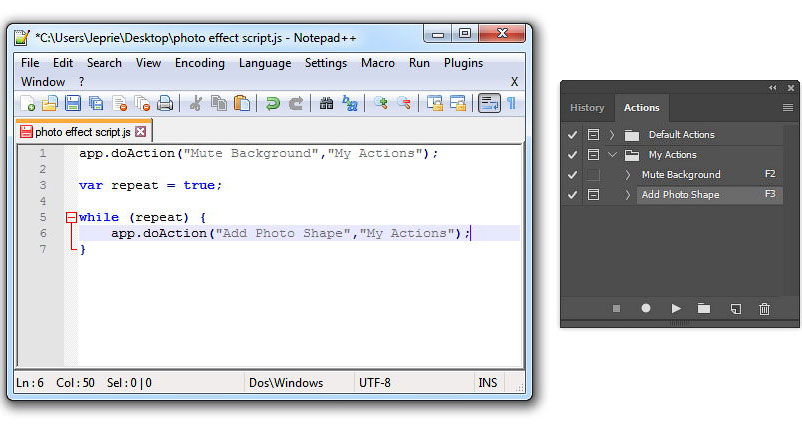Click the Close document toolbar icon
Screen dimensions: 802x433
point(120,103)
